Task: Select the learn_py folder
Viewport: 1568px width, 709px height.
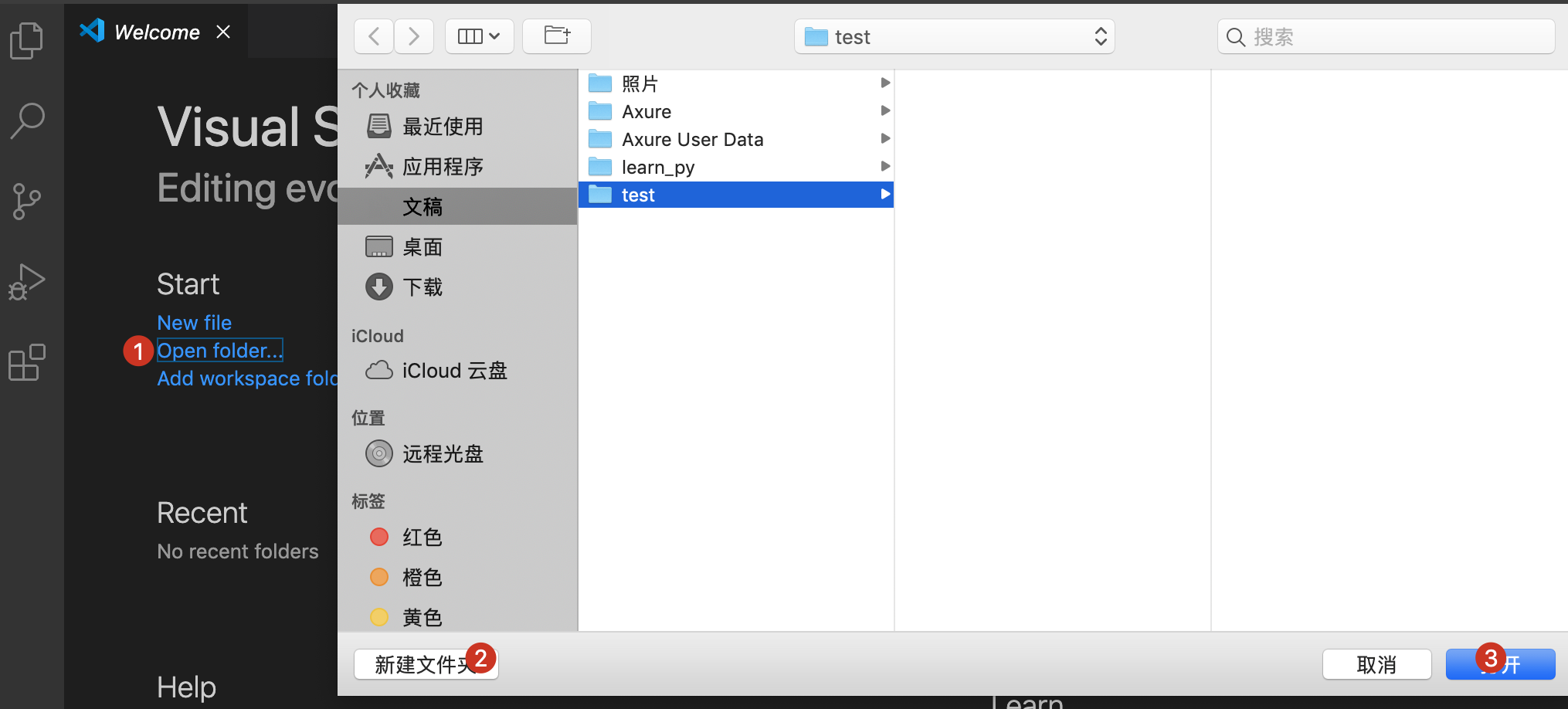Action: tap(736, 167)
